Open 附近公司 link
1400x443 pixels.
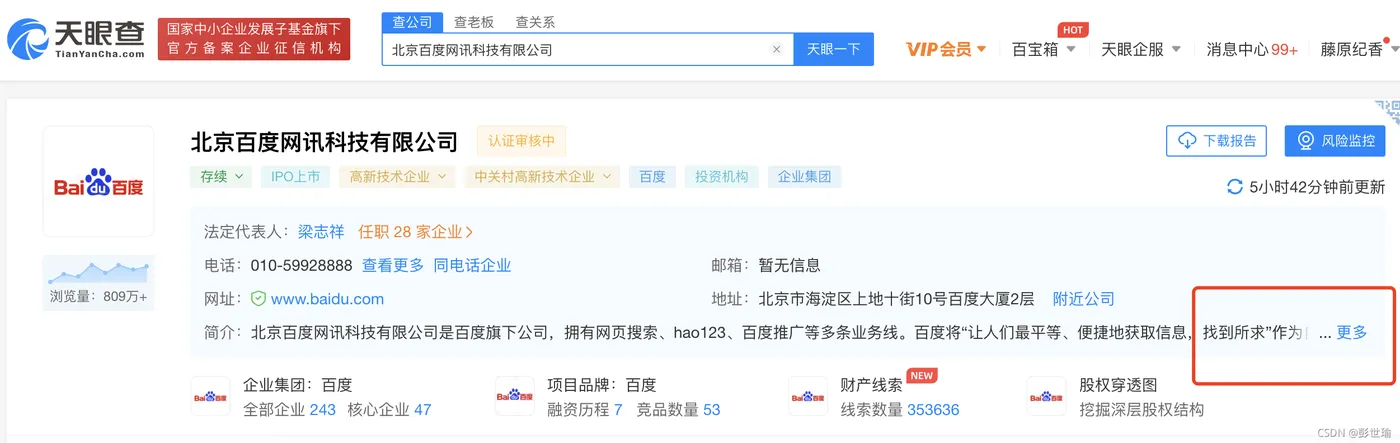pyautogui.click(x=1084, y=299)
